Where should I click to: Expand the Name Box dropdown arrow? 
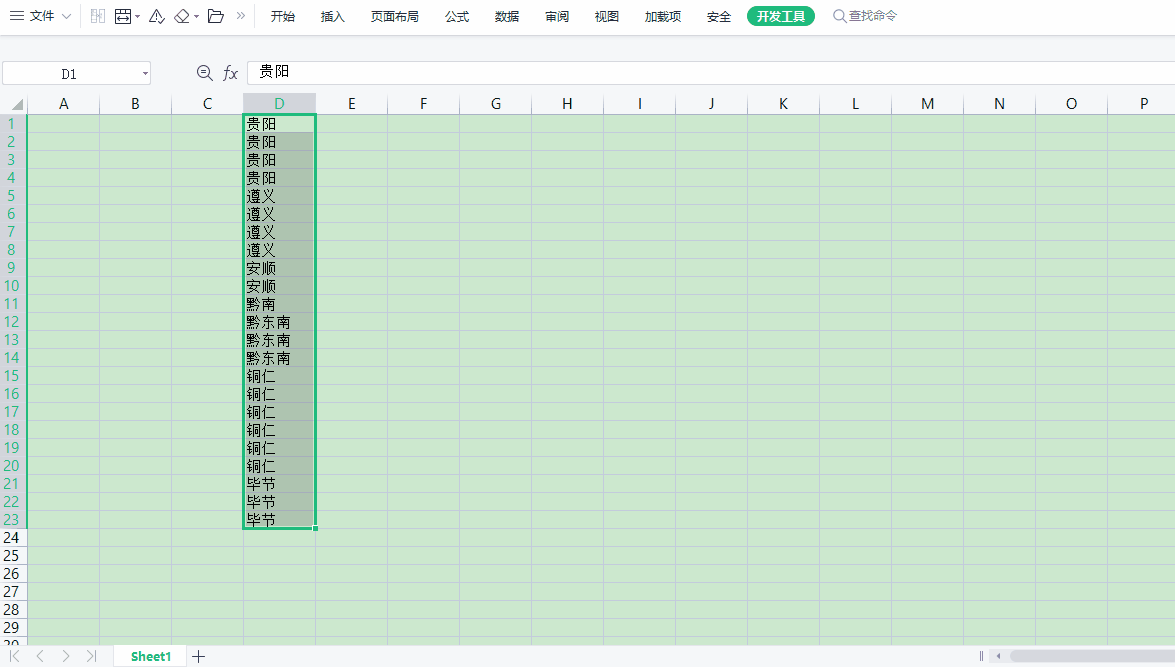(x=145, y=73)
